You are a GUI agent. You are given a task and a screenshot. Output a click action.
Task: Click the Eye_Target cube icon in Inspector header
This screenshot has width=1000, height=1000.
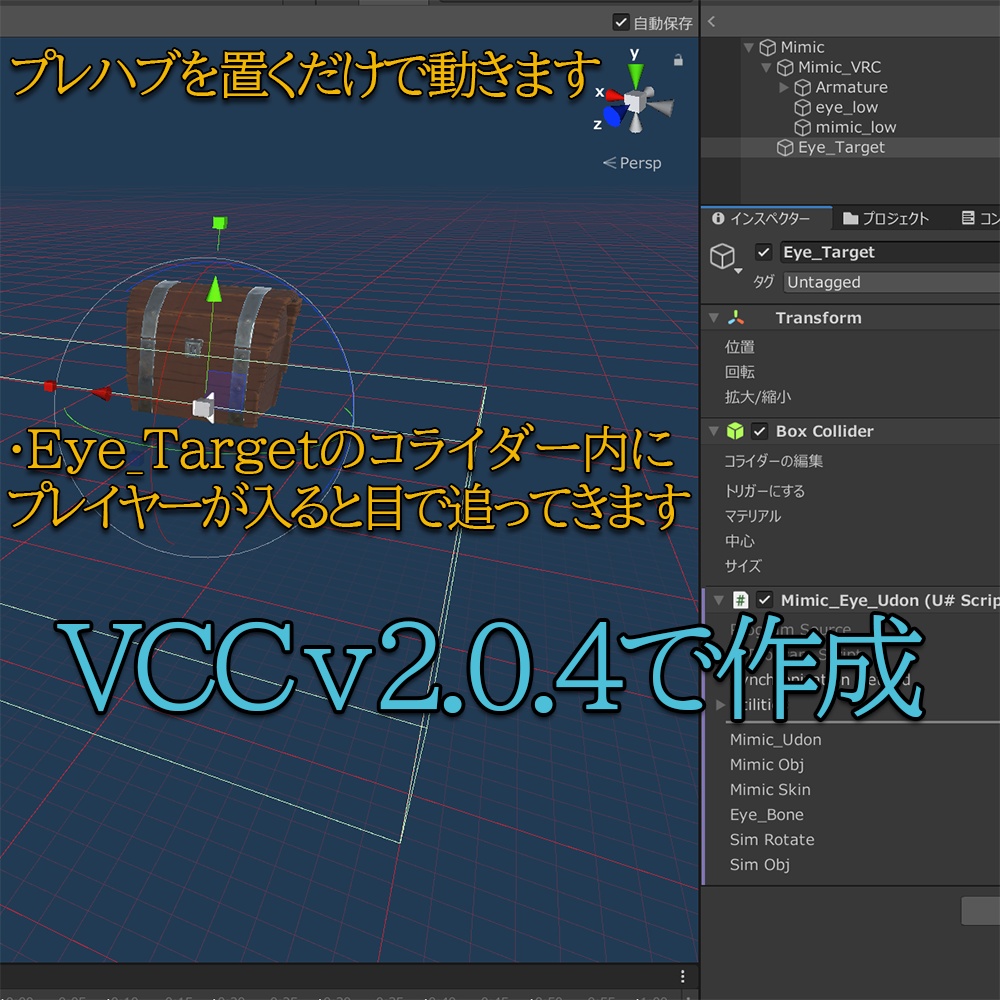[723, 254]
